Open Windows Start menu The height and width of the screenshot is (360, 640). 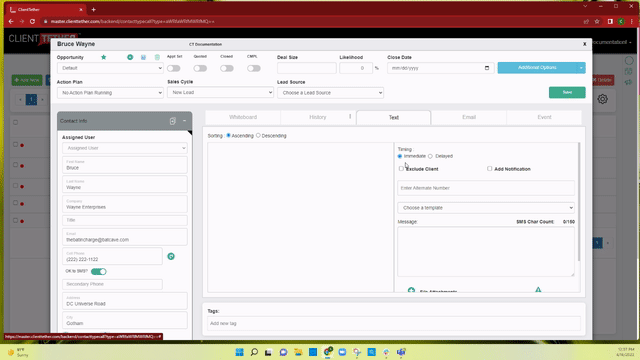(x=240, y=352)
